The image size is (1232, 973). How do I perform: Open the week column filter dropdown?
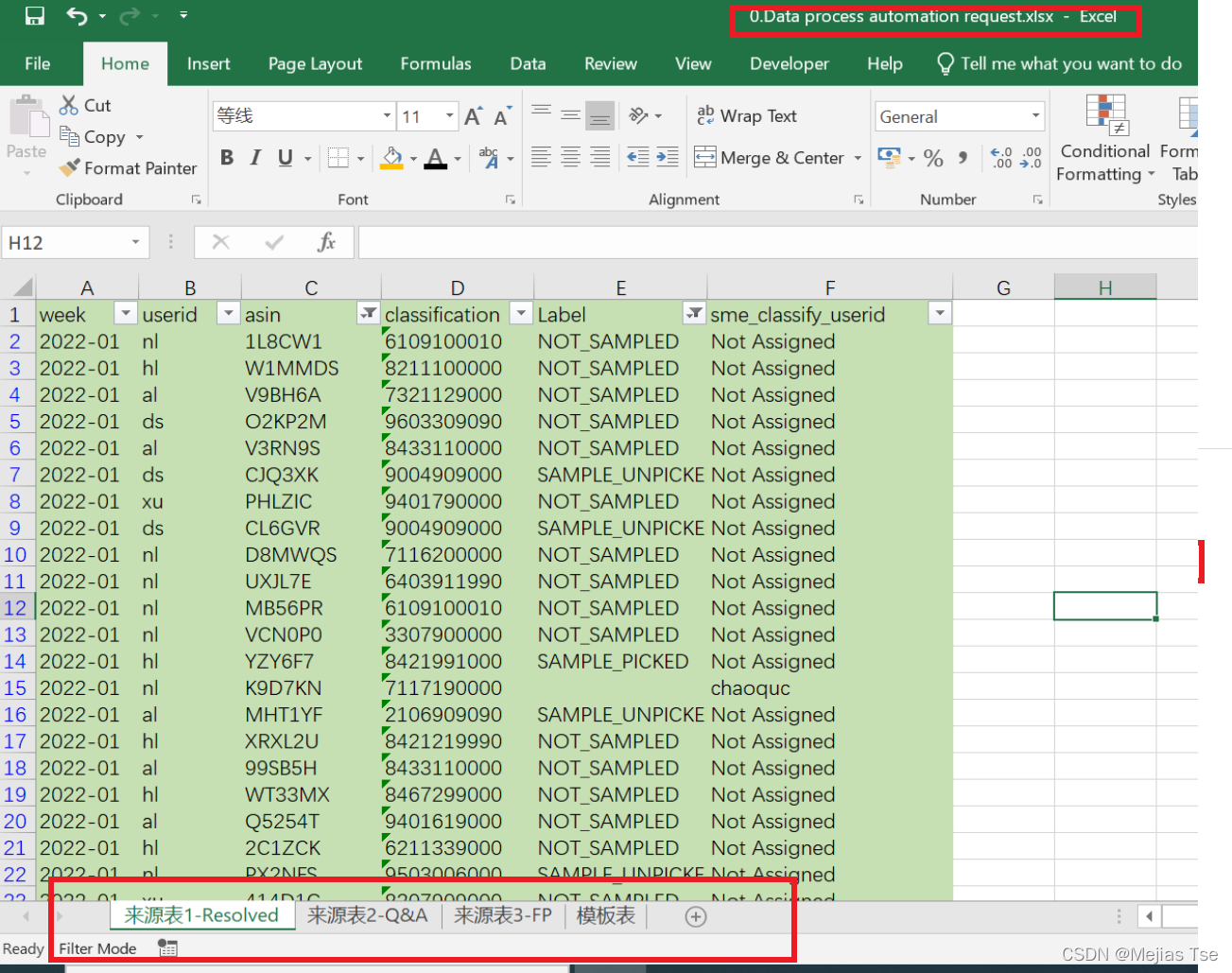coord(125,313)
